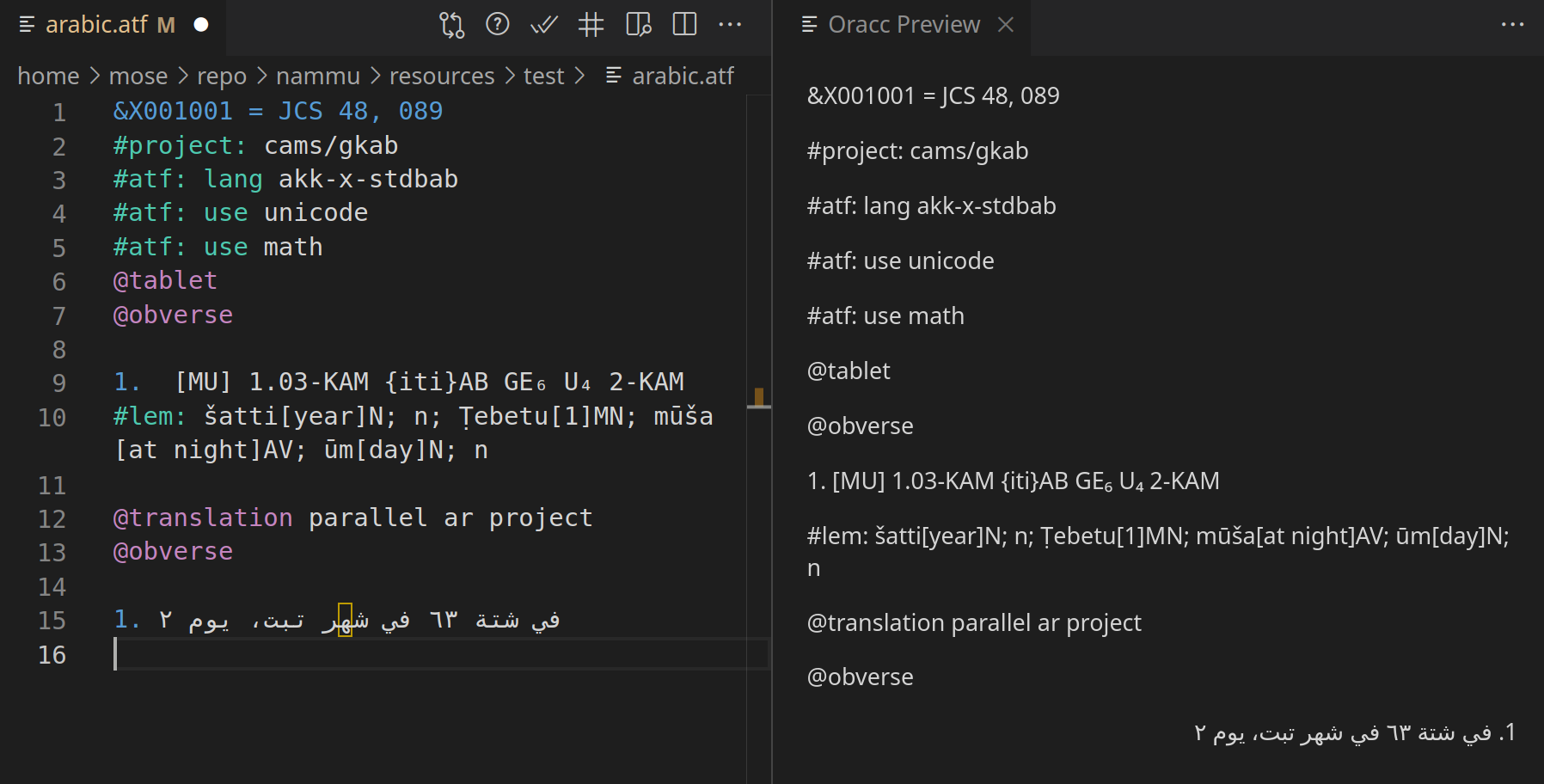Split the editor using split icon
Image resolution: width=1544 pixels, height=784 pixels.
tap(684, 24)
